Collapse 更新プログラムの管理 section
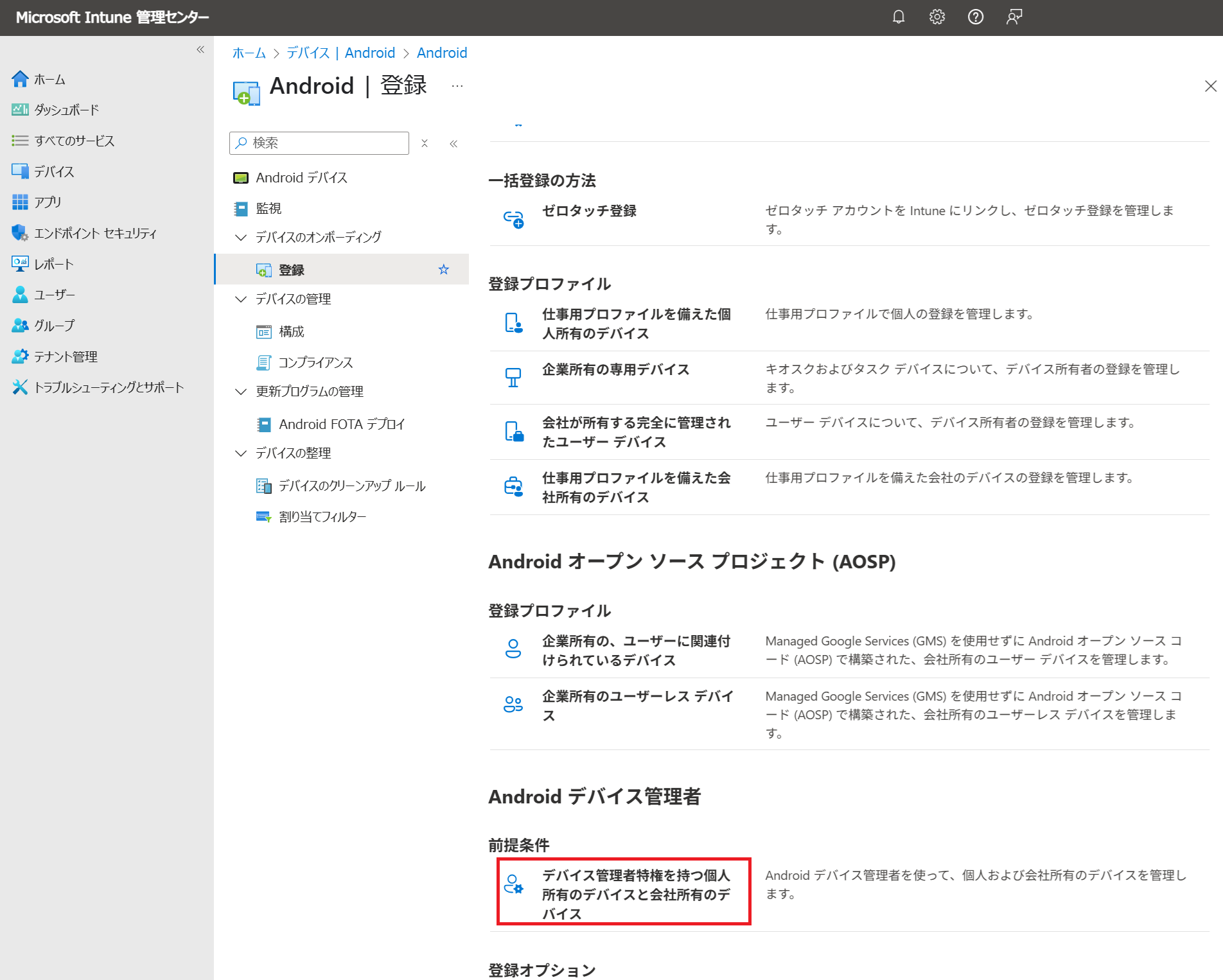Image resolution: width=1223 pixels, height=980 pixels. click(x=241, y=392)
